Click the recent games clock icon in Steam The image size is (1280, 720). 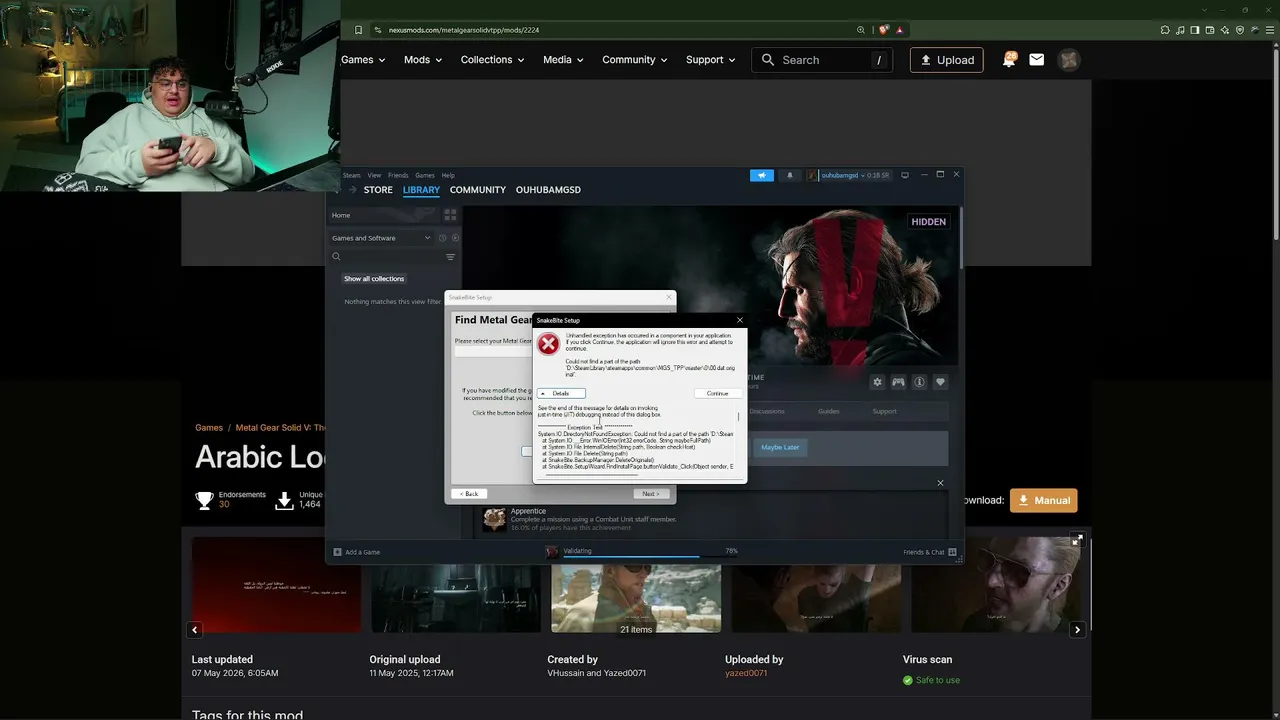[x=442, y=238]
